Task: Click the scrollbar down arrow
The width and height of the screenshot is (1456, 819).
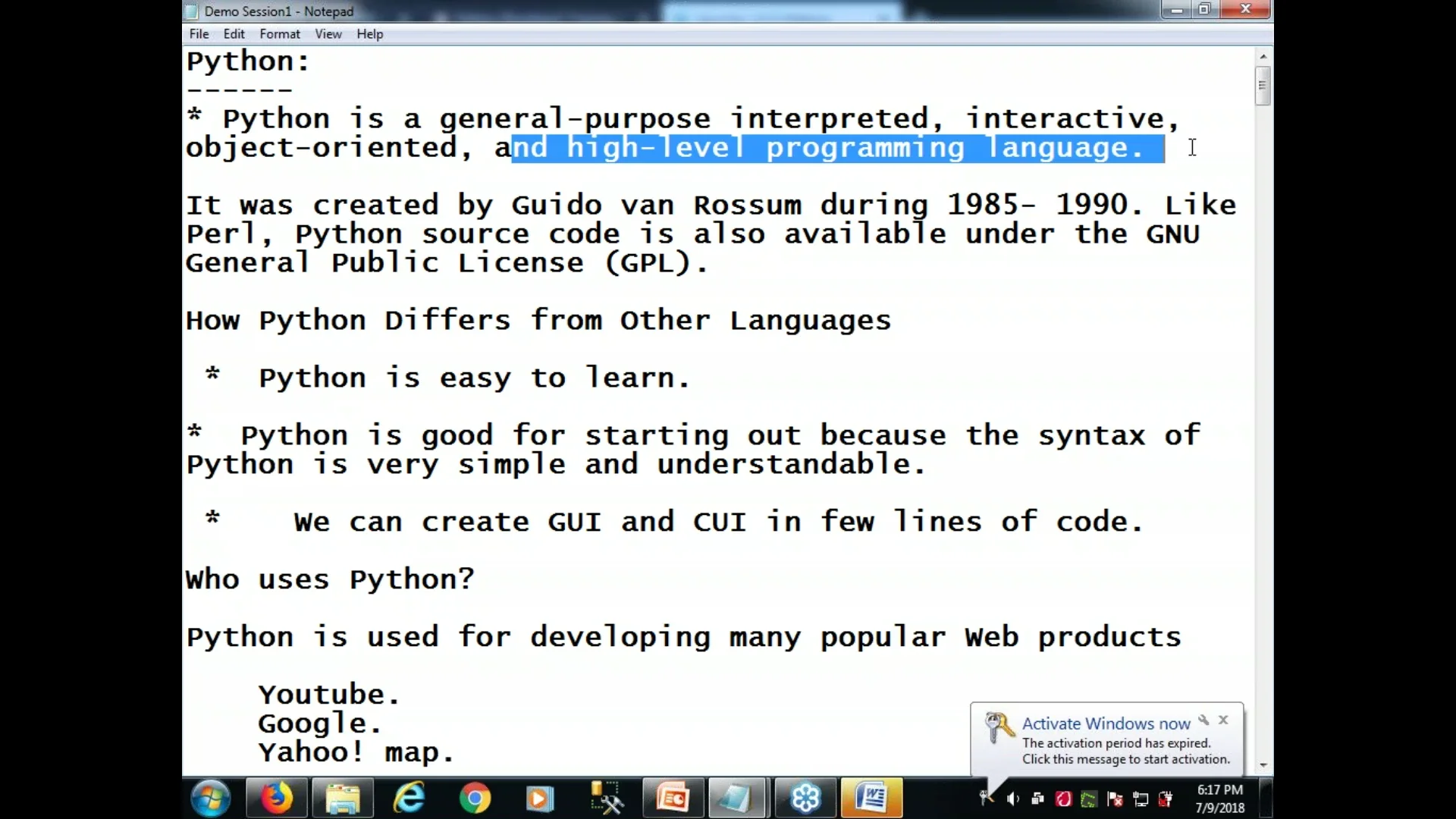Action: click(1263, 765)
